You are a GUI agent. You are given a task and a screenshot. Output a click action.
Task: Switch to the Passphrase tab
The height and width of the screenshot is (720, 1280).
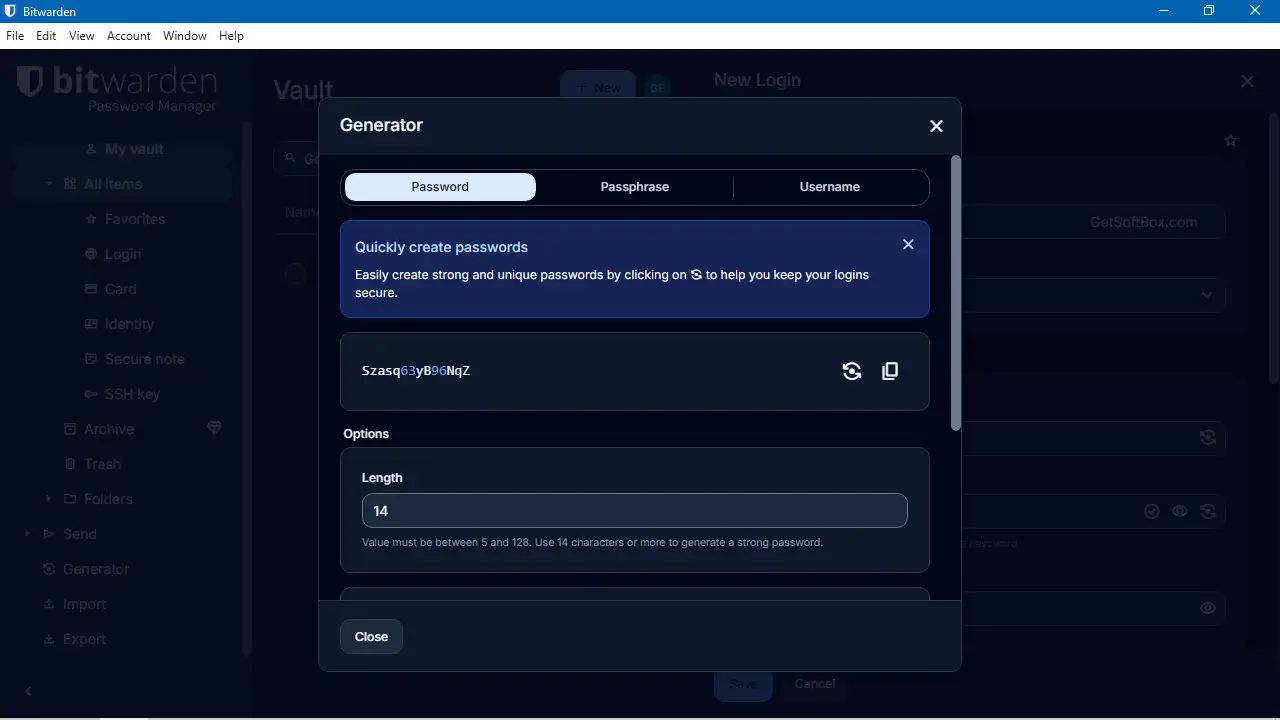coord(635,187)
